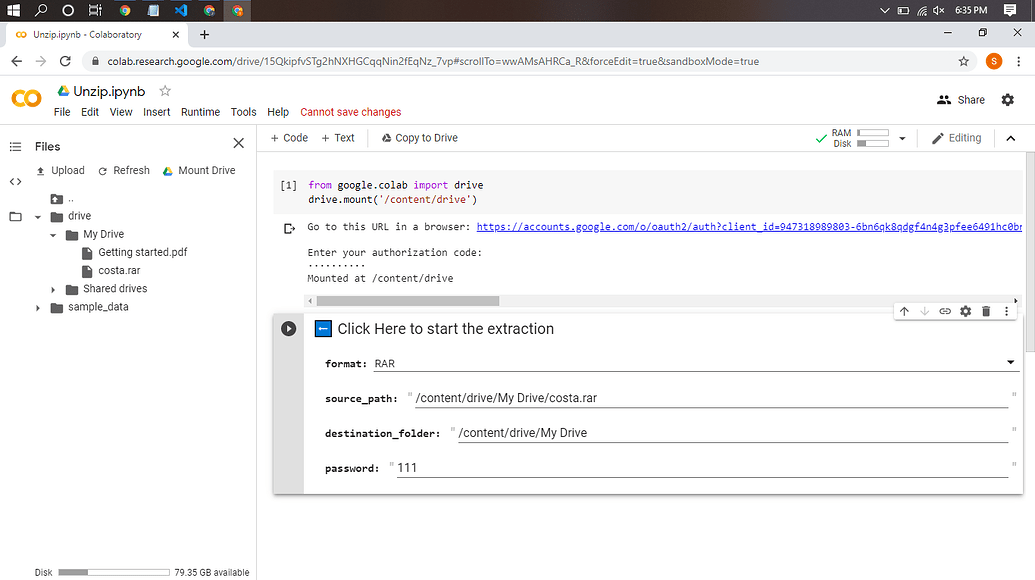Mount Google Drive from the Files panel

coord(199,170)
